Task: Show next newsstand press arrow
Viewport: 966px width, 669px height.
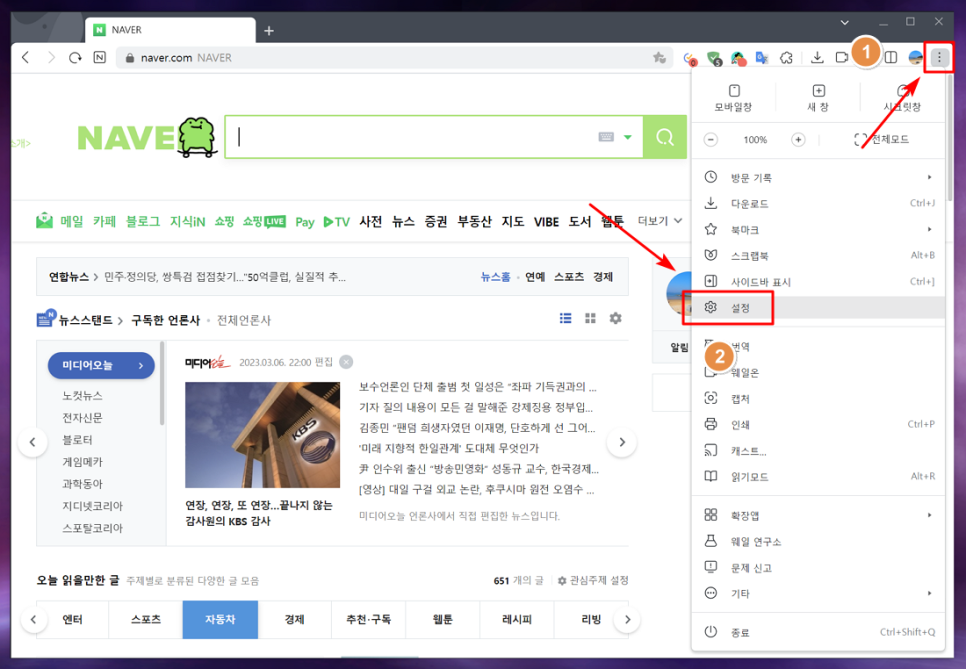Action: tap(622, 442)
